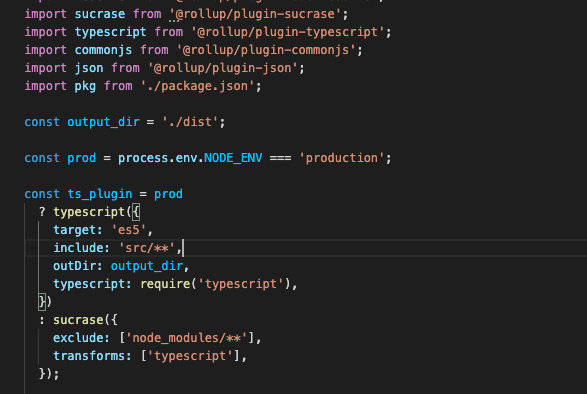Click NODE_ENV in the prod line
This screenshot has width=587, height=394.
(233, 158)
